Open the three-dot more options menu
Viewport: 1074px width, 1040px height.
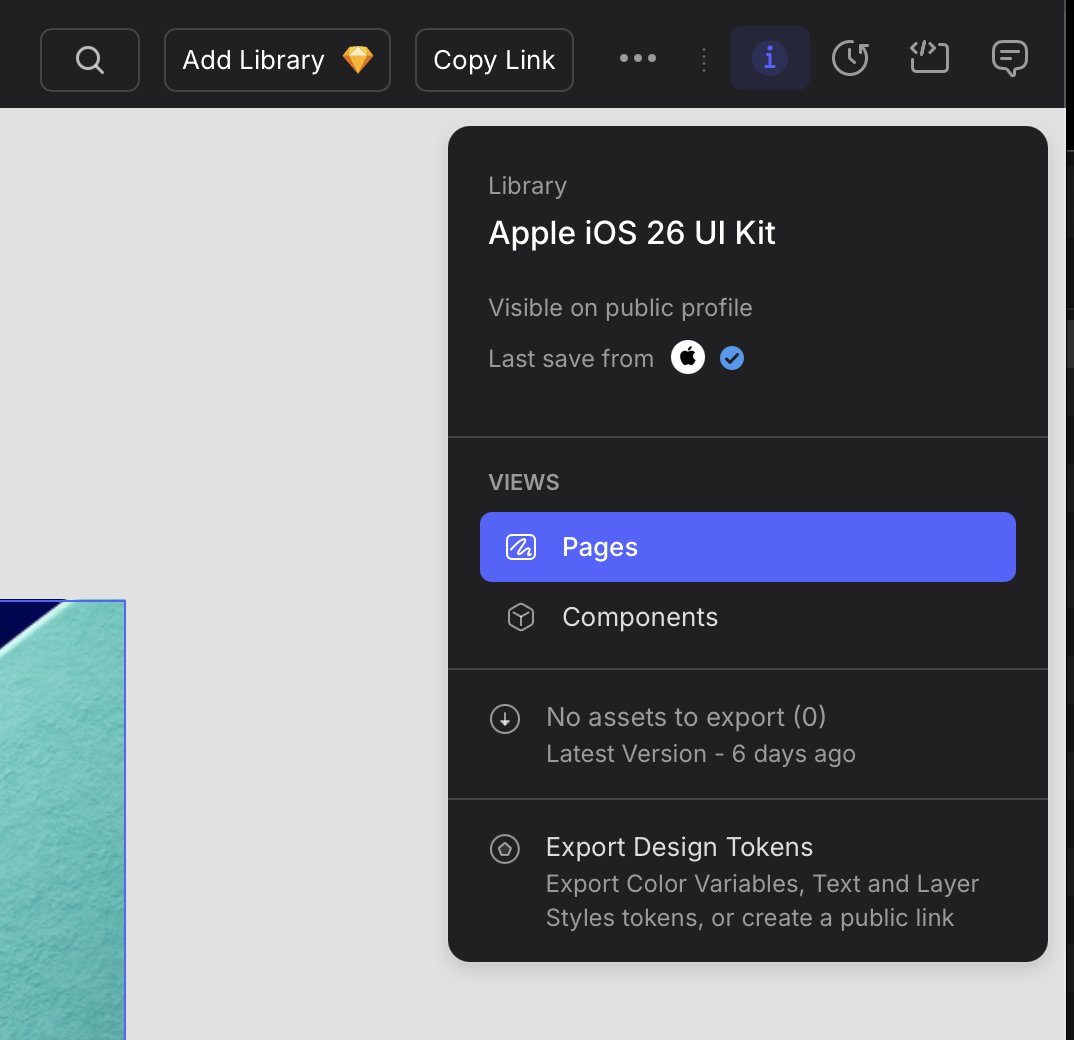[x=638, y=59]
